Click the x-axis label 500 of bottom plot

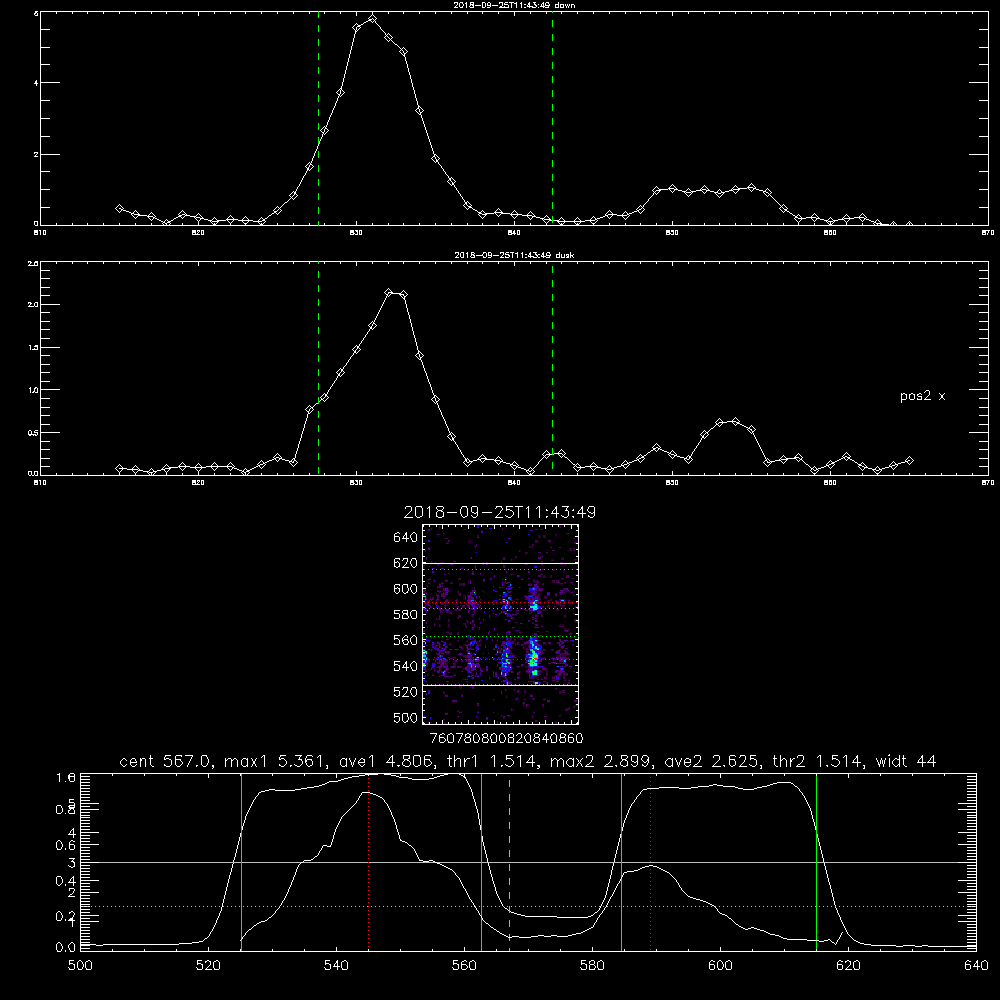point(80,966)
